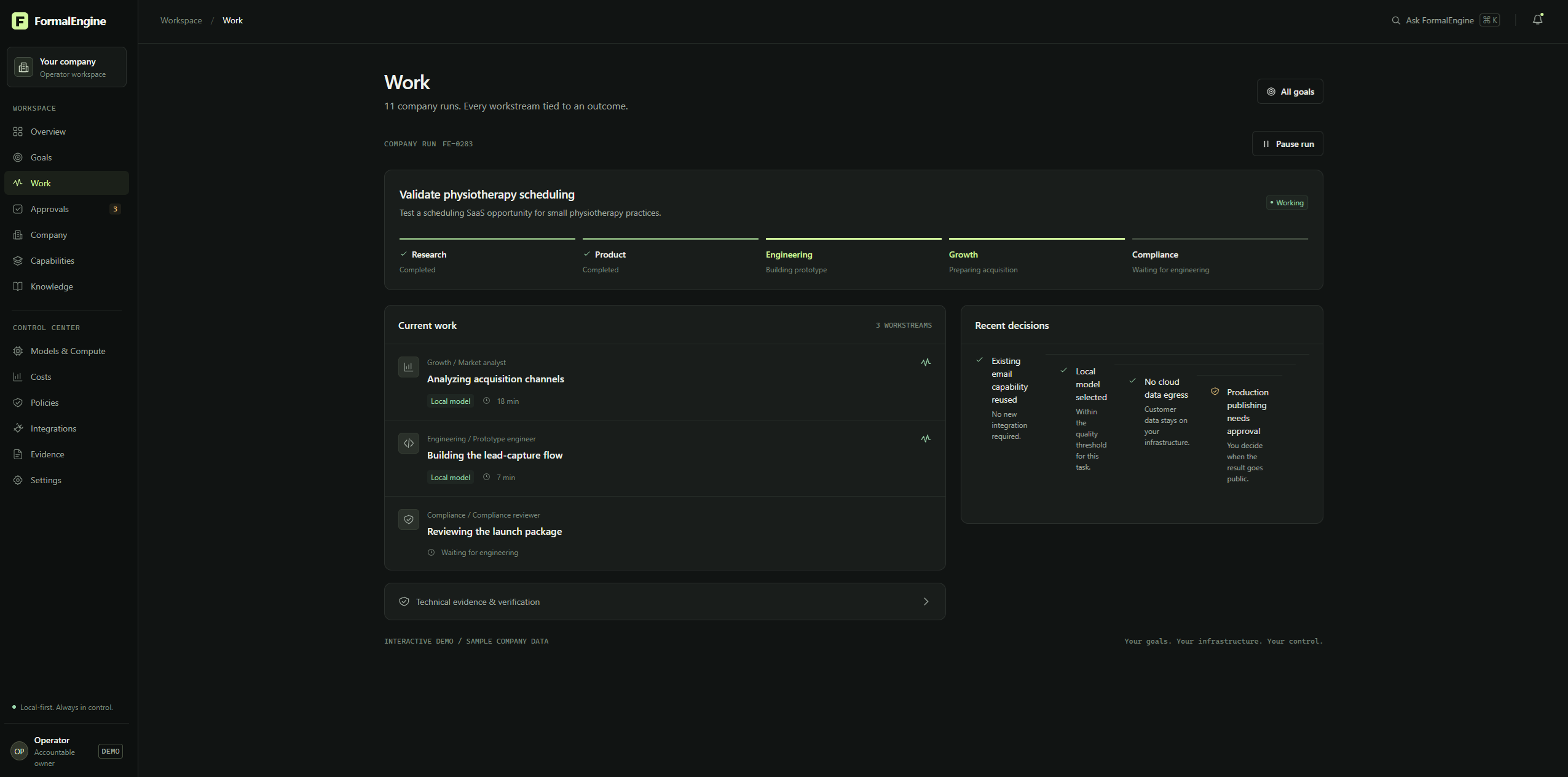Open the Knowledge section

(66, 286)
